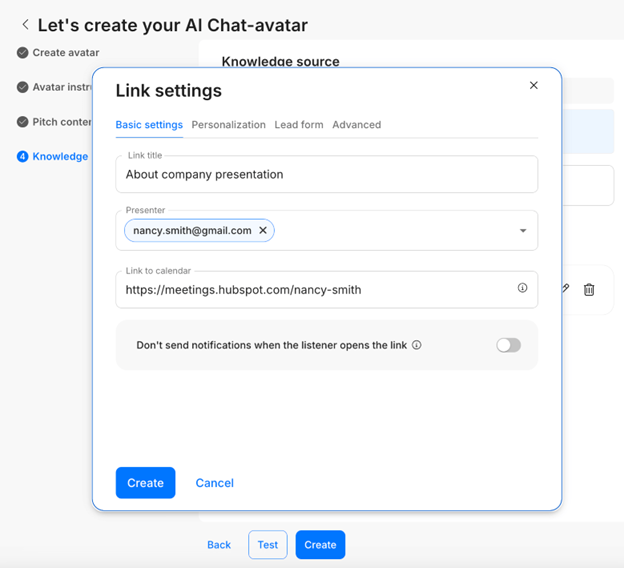Click the Create avatar step checkmark
This screenshot has width=624, height=568.
(22, 53)
